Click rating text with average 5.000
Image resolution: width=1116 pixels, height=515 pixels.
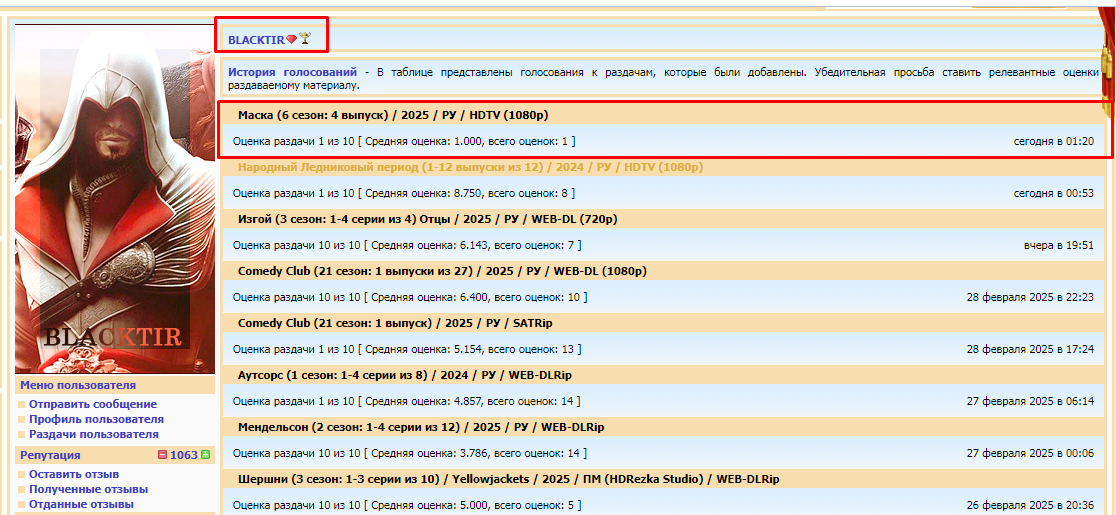click(407, 506)
